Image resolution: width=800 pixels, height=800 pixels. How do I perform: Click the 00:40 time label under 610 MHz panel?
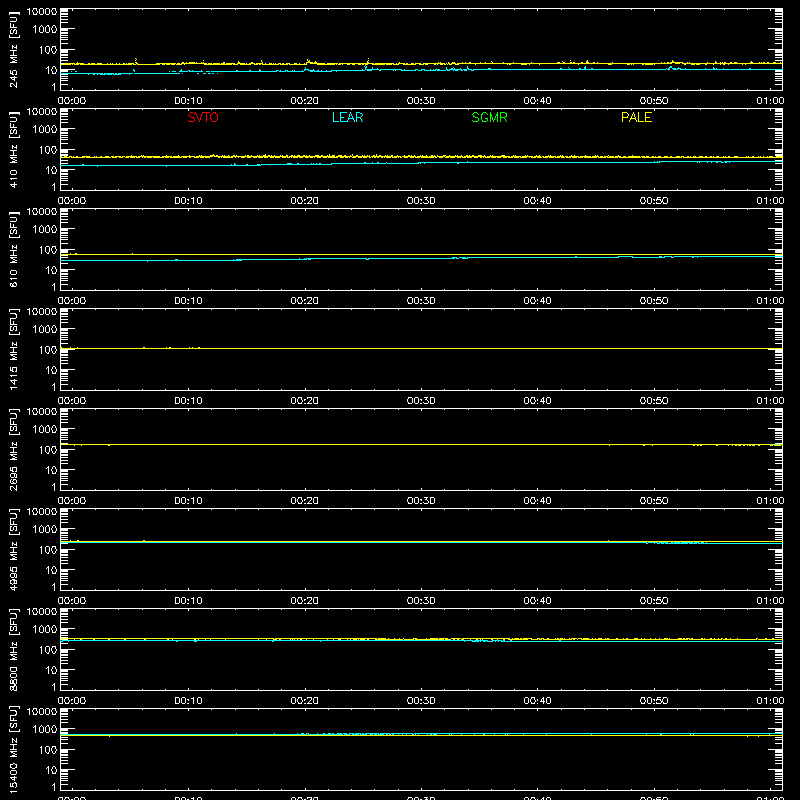point(537,301)
